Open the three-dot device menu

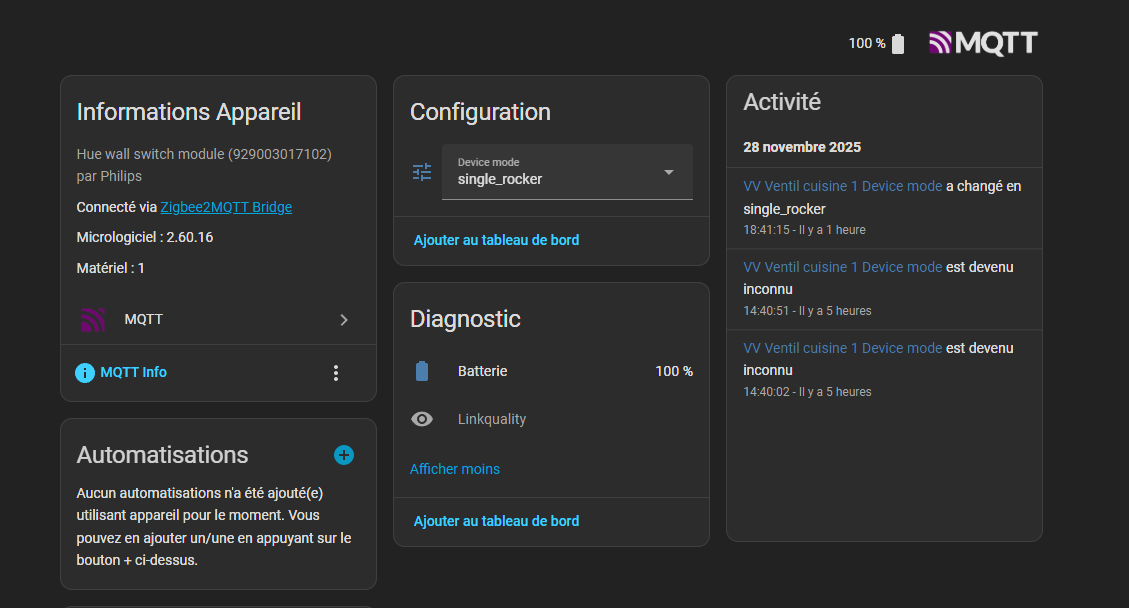click(x=336, y=373)
